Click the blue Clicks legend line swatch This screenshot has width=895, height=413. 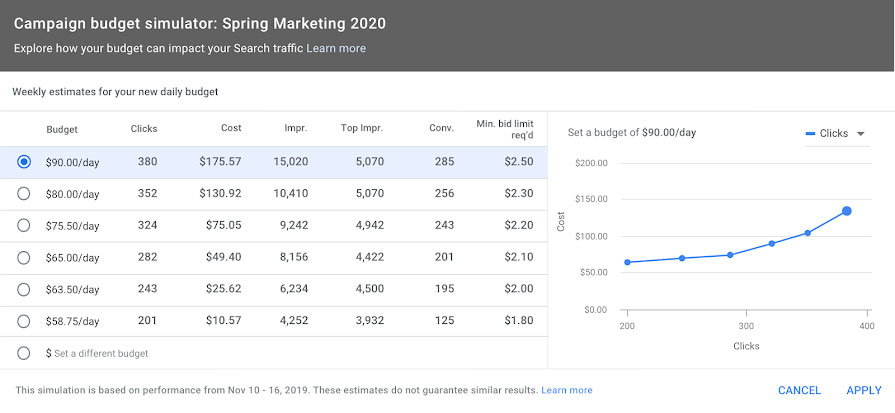pyautogui.click(x=810, y=134)
